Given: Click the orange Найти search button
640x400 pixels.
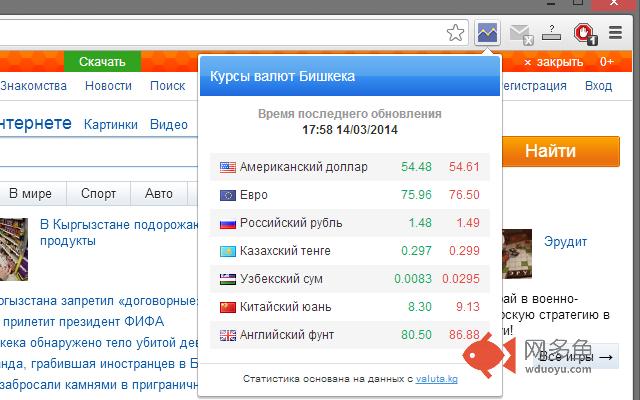Looking at the screenshot, I should (x=560, y=151).
